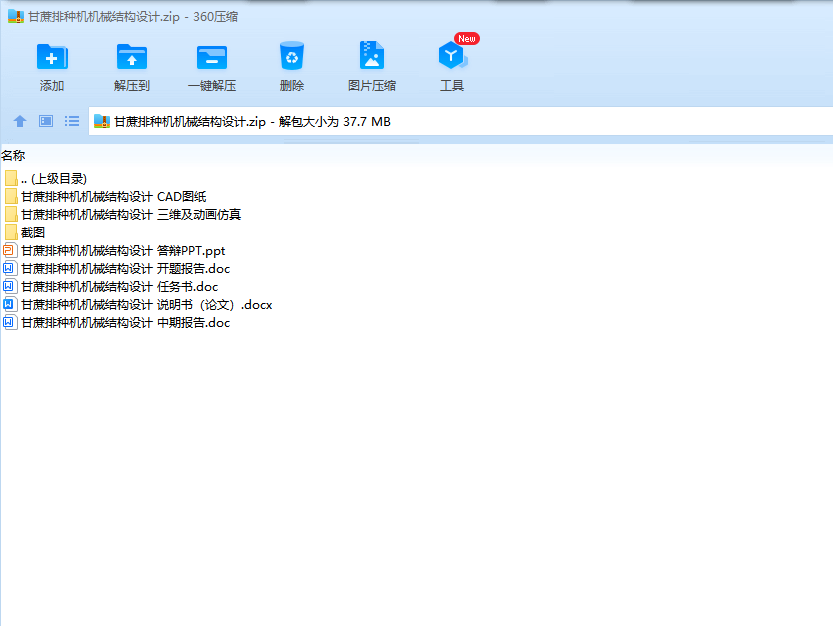The height and width of the screenshot is (626, 833).
Task: Click the 一键解压 one-click extract icon
Action: (x=211, y=57)
